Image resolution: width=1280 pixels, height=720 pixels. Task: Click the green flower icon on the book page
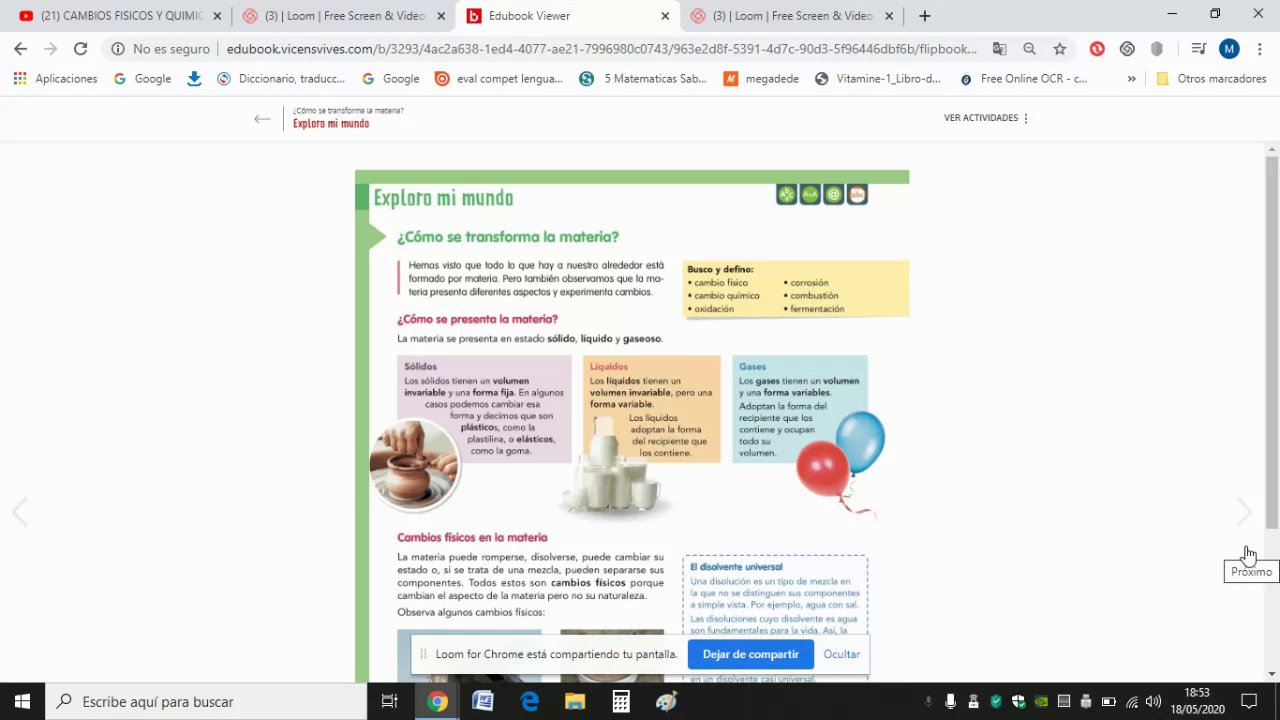[x=787, y=195]
